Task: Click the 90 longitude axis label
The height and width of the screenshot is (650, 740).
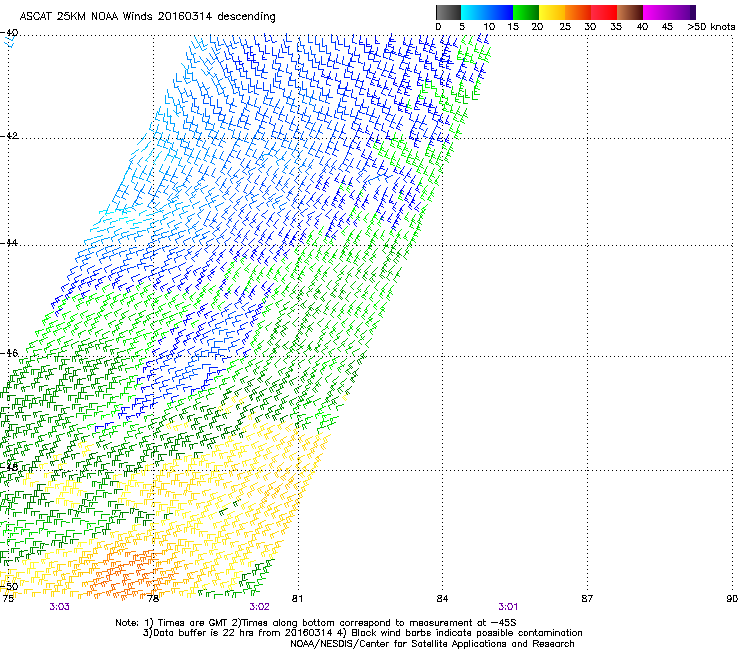Action: [732, 599]
